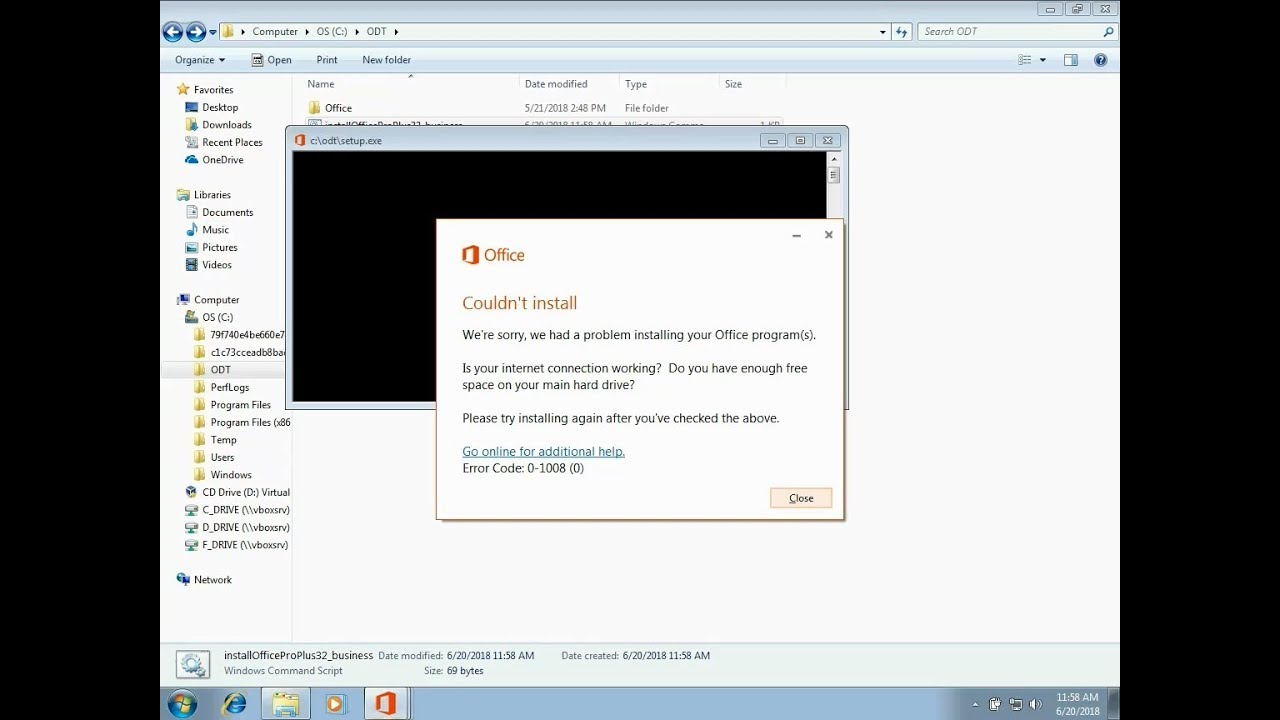
Task: Click OS (C:) breadcrumb in address bar
Action: (x=331, y=32)
